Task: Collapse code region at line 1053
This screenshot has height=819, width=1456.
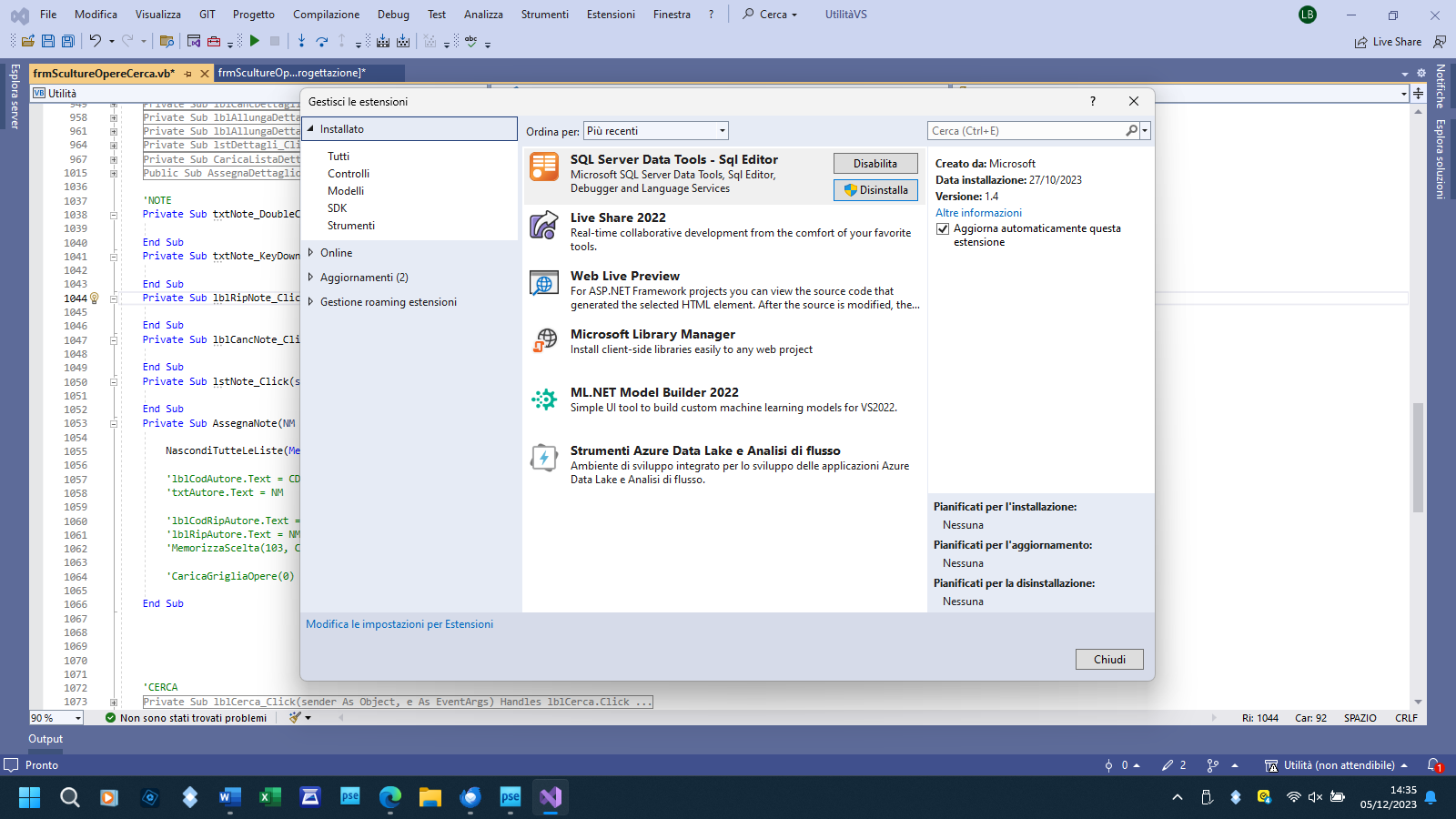Action: (x=114, y=423)
